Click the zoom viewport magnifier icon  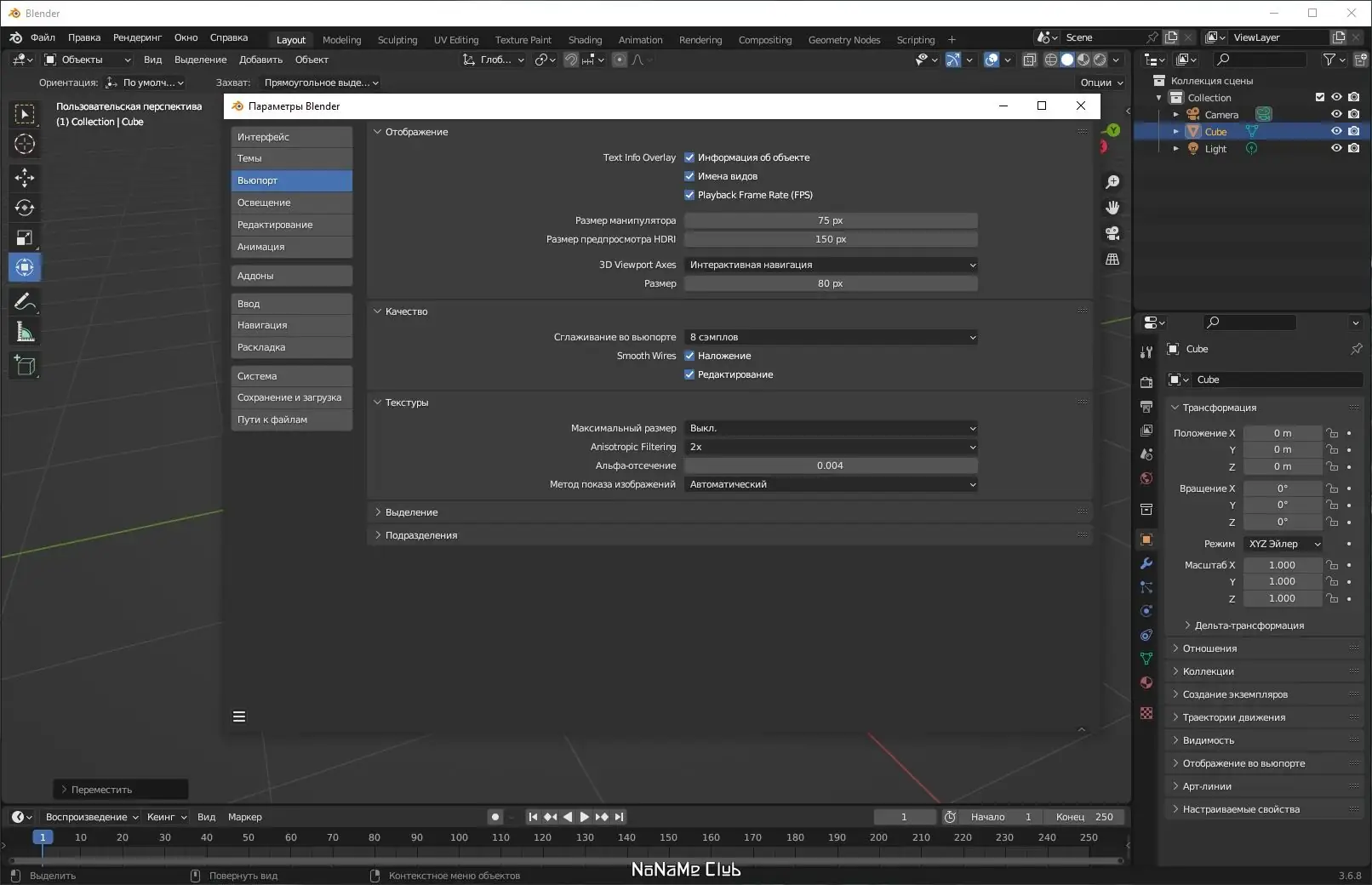pyautogui.click(x=1112, y=182)
